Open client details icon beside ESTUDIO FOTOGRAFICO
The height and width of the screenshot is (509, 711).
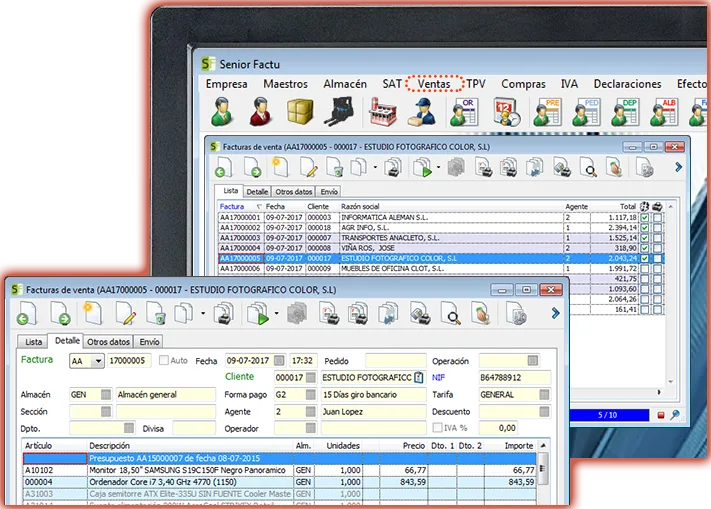click(419, 377)
